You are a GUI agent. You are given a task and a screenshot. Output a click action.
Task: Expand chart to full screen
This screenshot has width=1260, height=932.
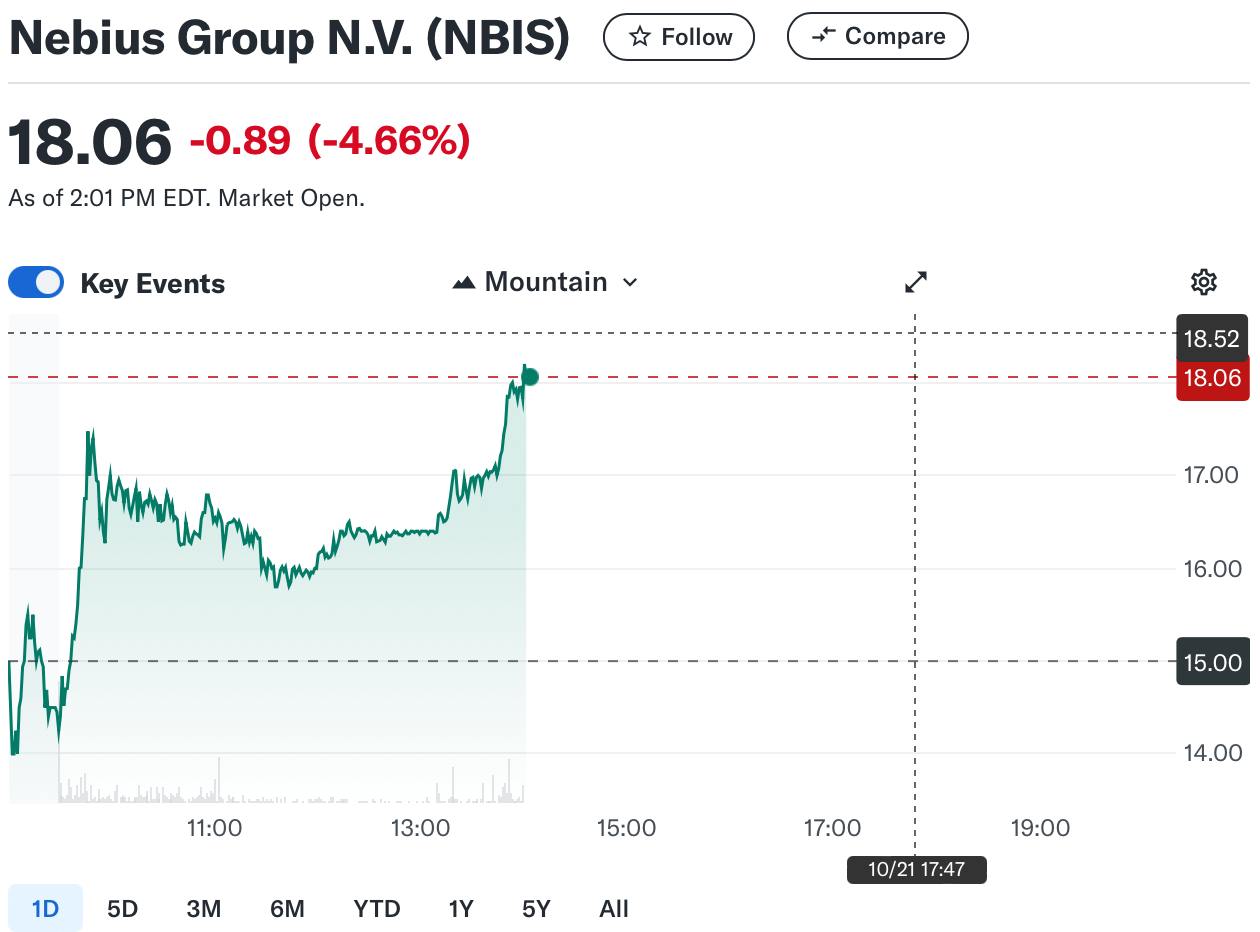click(x=916, y=283)
